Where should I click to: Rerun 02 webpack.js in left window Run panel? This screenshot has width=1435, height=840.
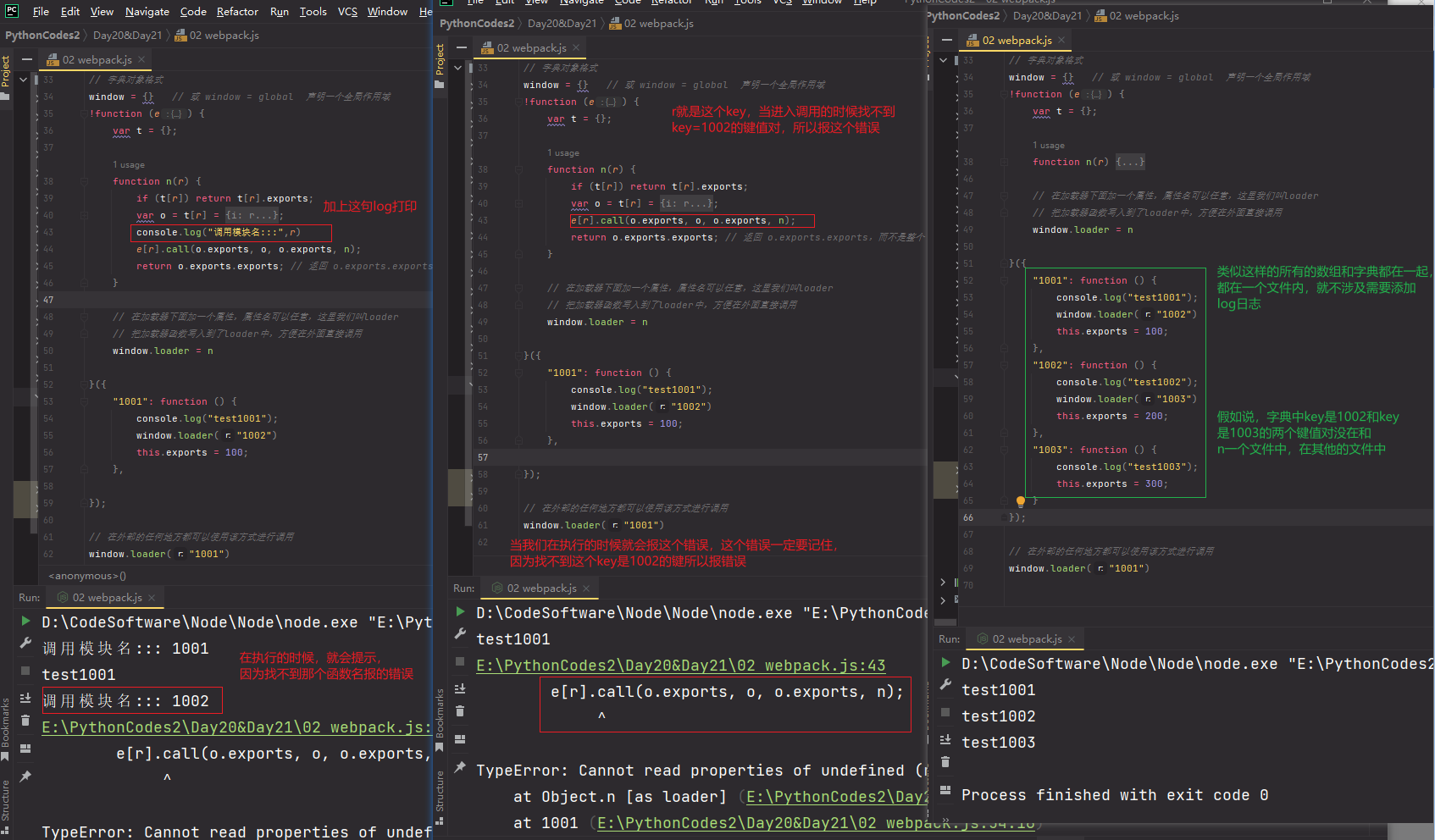(x=25, y=622)
